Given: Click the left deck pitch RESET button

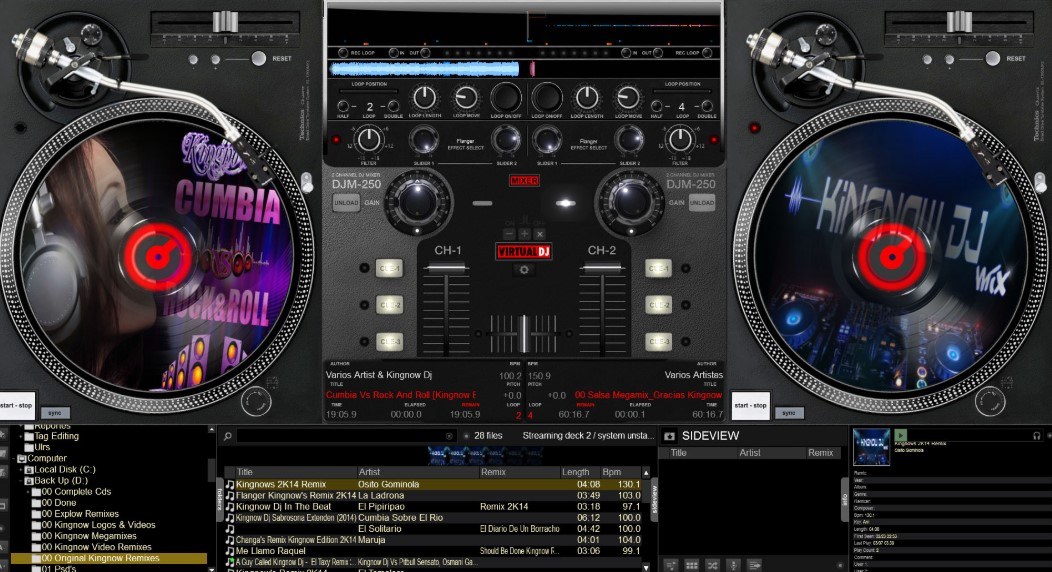Looking at the screenshot, I should [x=258, y=58].
